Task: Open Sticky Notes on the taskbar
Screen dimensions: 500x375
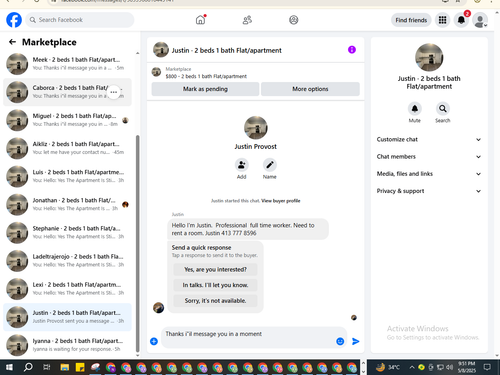Action: pos(80,367)
